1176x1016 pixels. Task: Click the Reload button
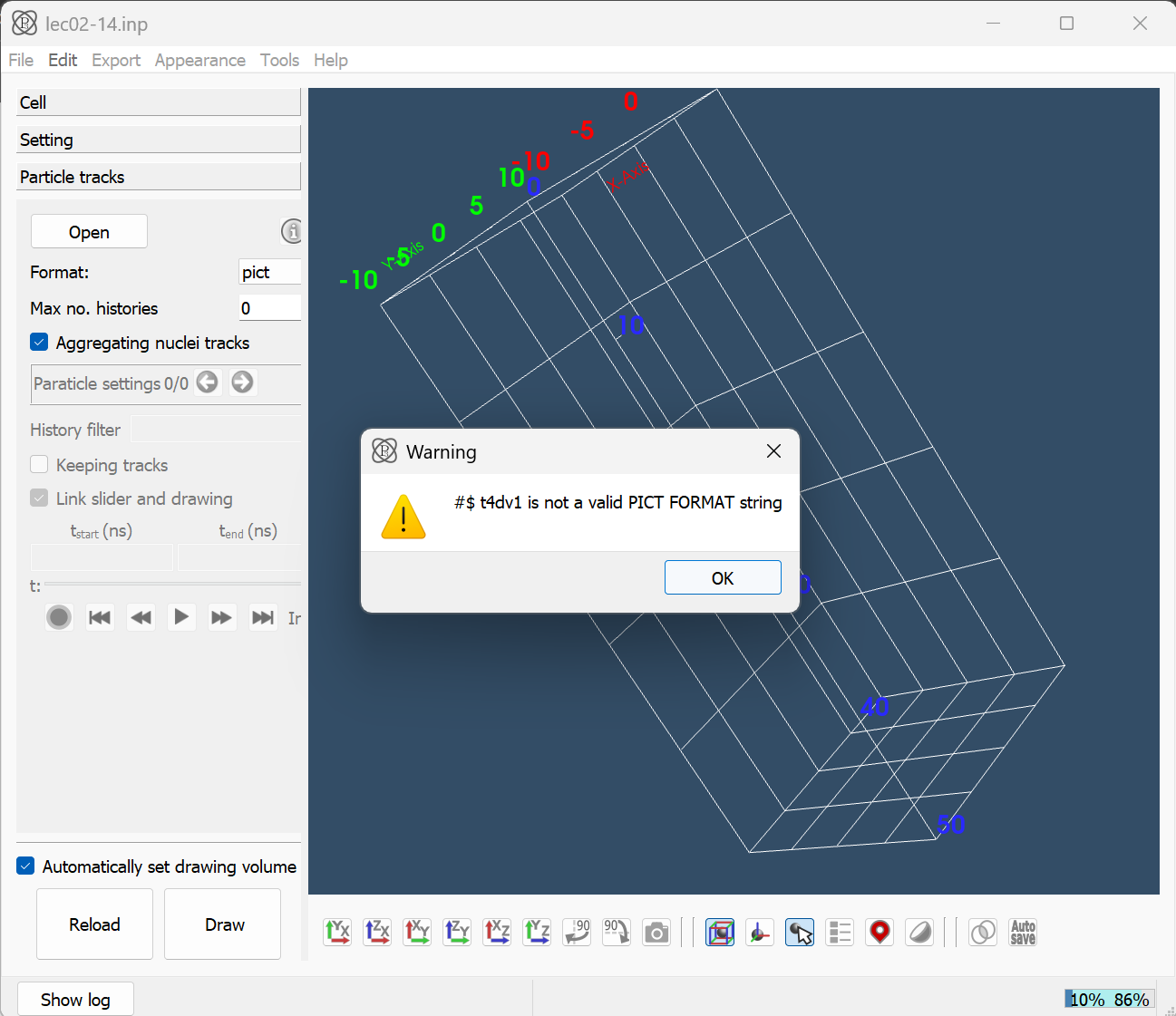click(x=94, y=924)
